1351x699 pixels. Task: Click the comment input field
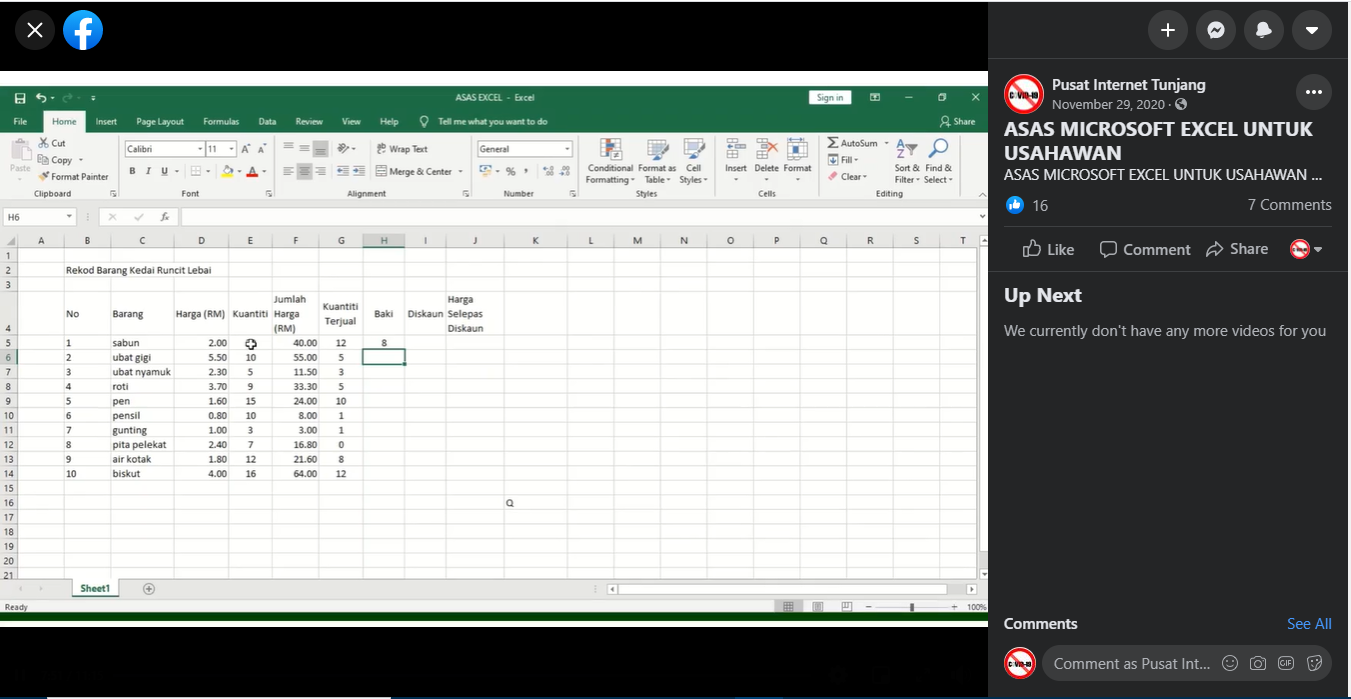(1132, 663)
